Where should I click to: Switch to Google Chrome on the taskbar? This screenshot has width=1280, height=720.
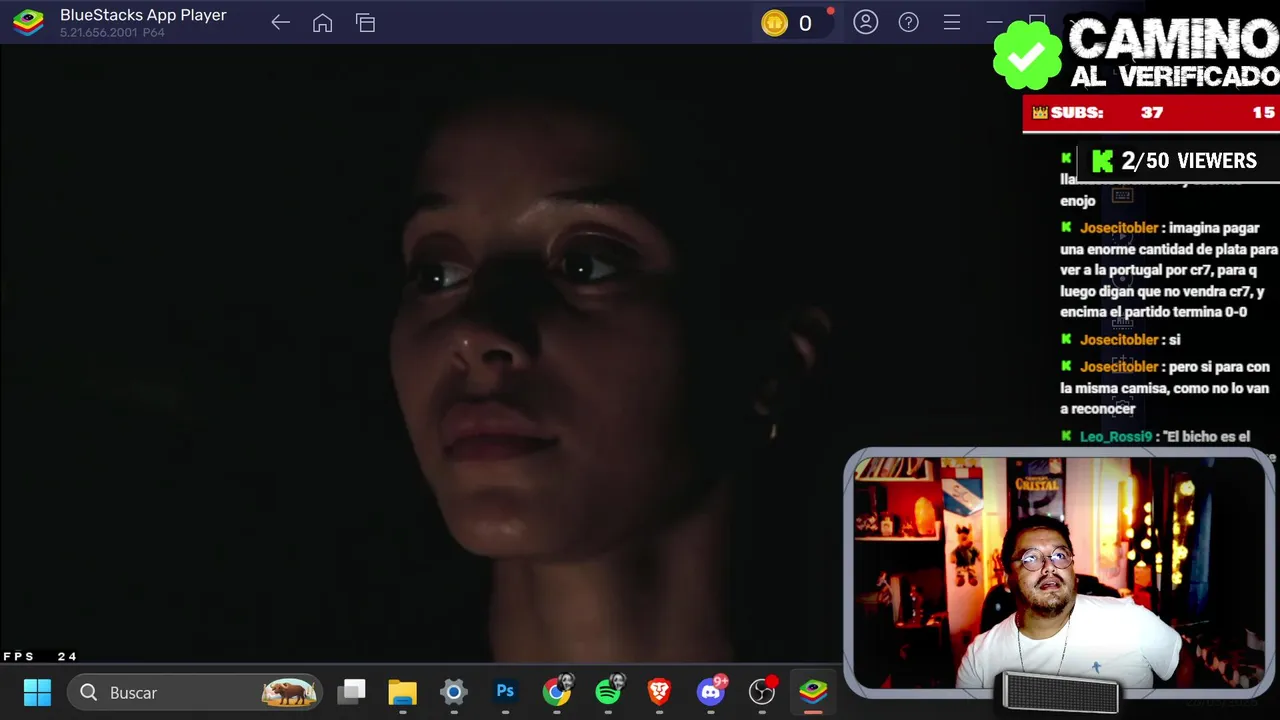[x=557, y=691]
